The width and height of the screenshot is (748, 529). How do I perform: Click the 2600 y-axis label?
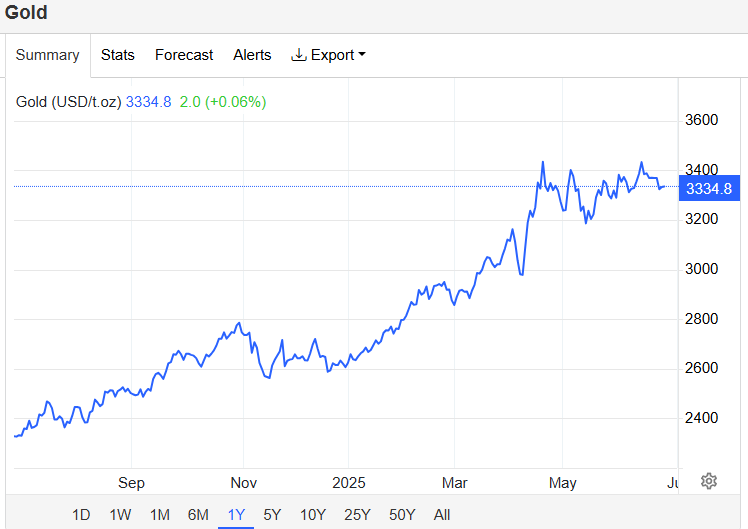point(701,368)
